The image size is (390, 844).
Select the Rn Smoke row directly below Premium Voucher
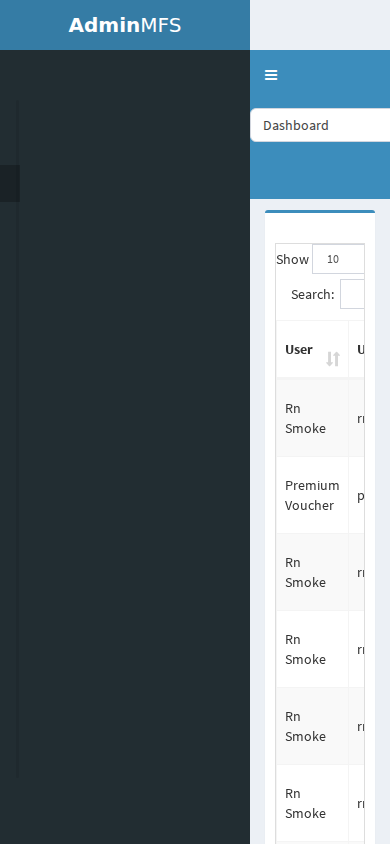click(x=321, y=572)
